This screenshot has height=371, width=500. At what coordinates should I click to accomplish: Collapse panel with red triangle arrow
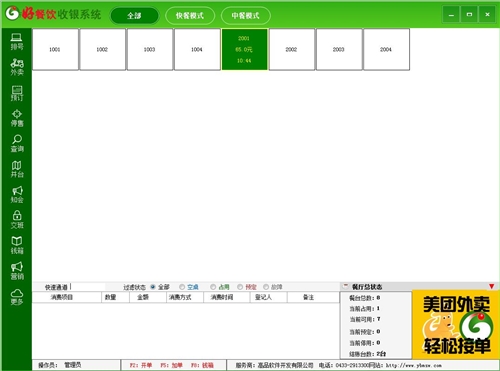[x=491, y=286]
